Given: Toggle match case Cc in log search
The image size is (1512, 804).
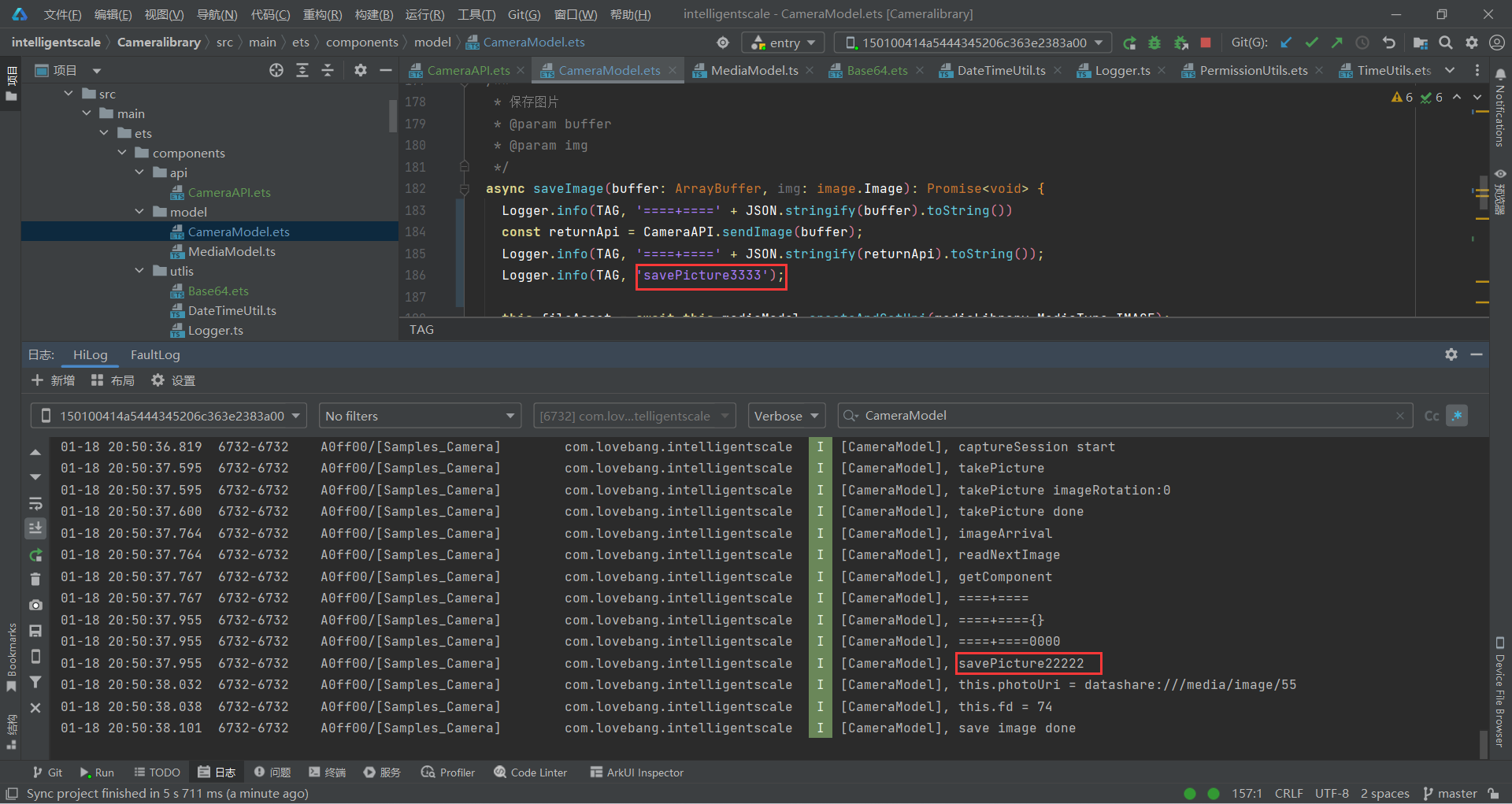Looking at the screenshot, I should coord(1432,416).
